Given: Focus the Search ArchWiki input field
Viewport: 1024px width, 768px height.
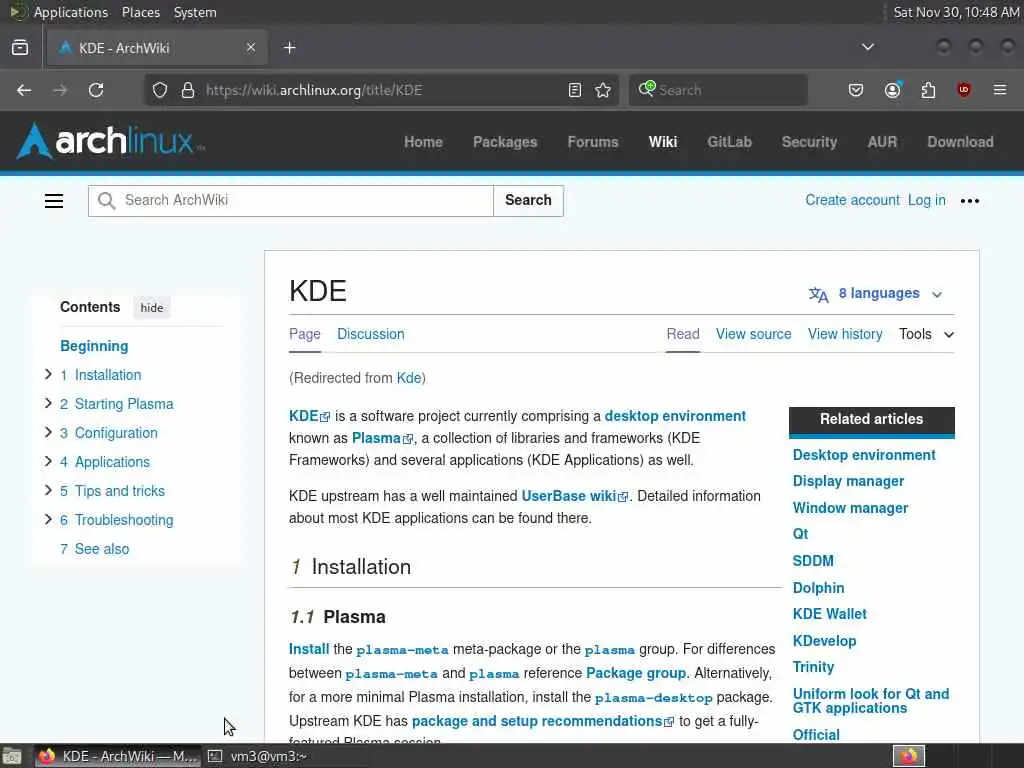Looking at the screenshot, I should coord(291,200).
